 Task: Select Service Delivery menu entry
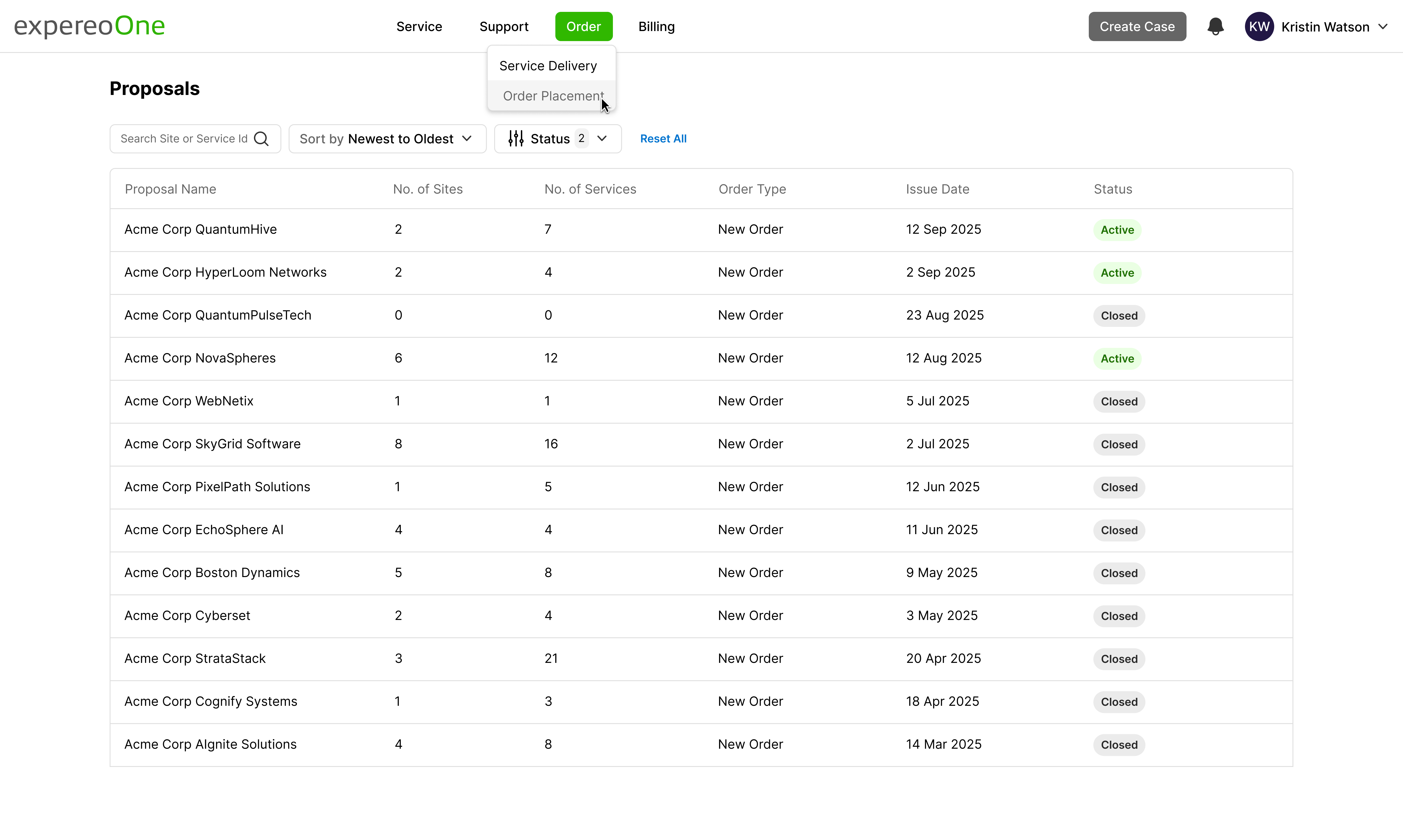pyautogui.click(x=548, y=66)
